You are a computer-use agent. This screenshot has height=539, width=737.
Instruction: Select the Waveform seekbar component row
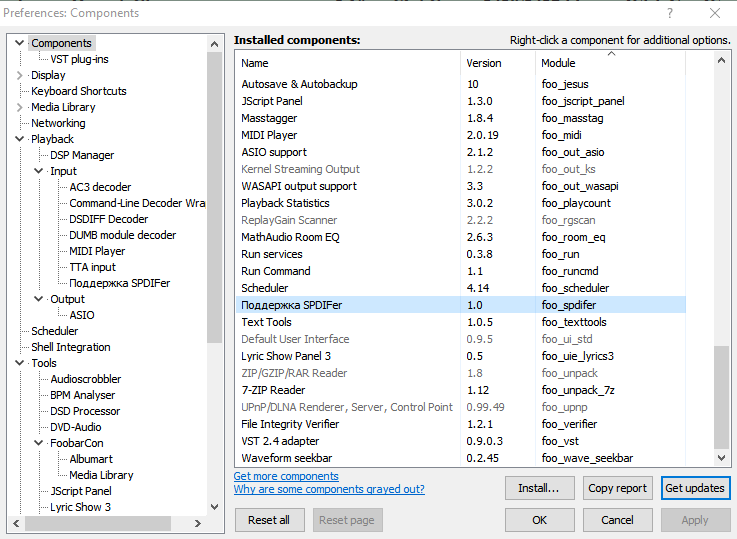(x=287, y=458)
